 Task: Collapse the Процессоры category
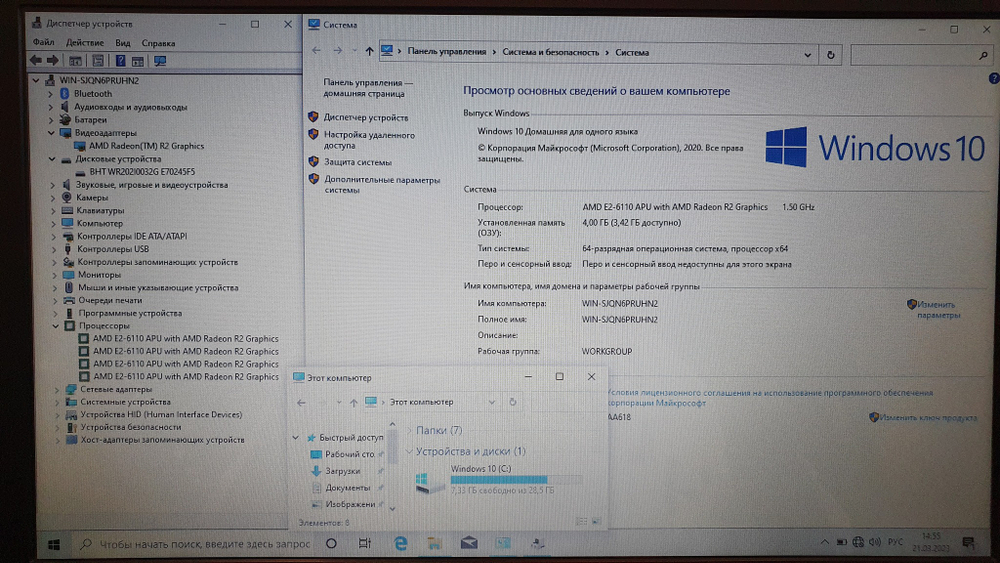coord(55,326)
